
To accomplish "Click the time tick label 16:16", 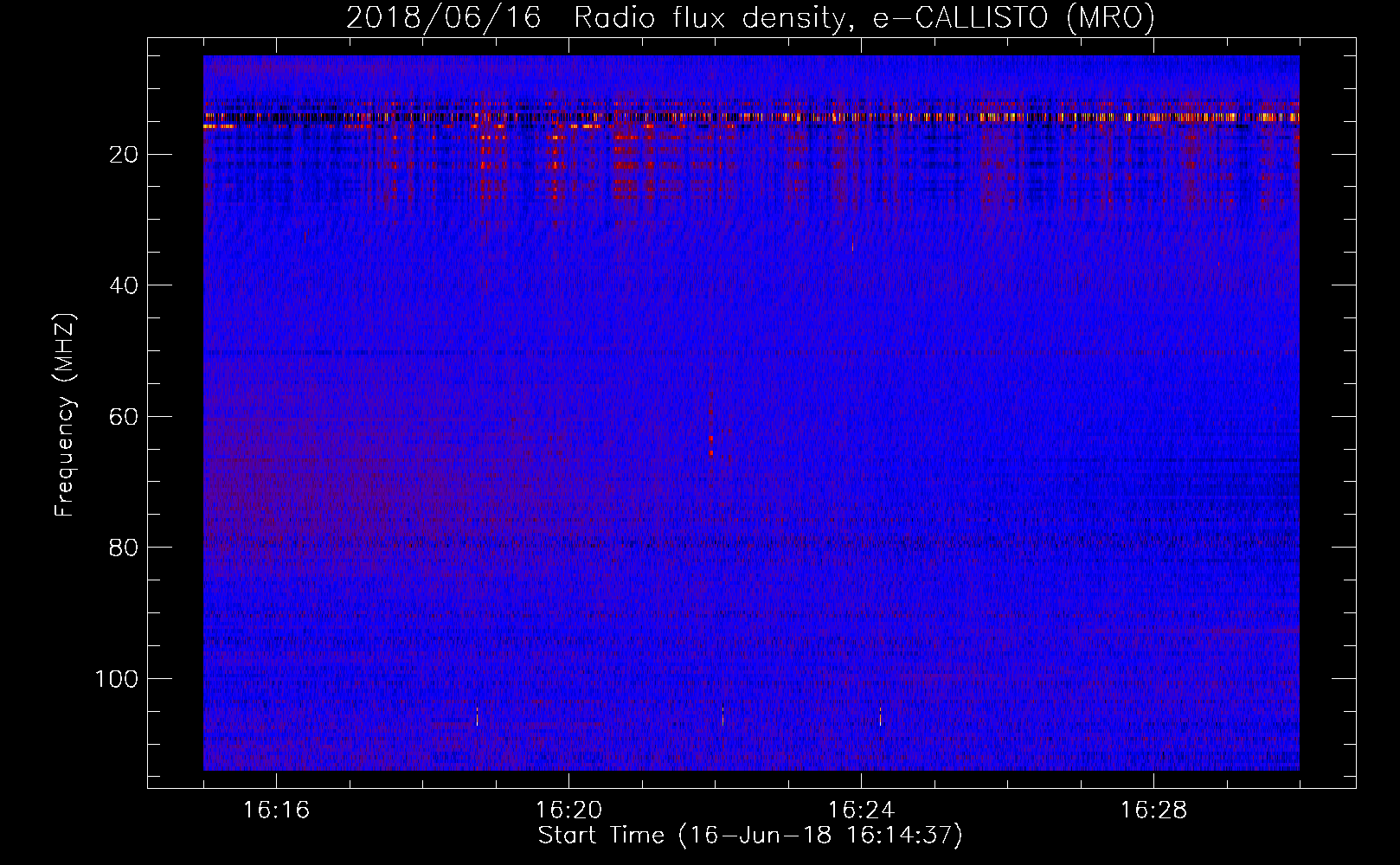I will point(276,810).
